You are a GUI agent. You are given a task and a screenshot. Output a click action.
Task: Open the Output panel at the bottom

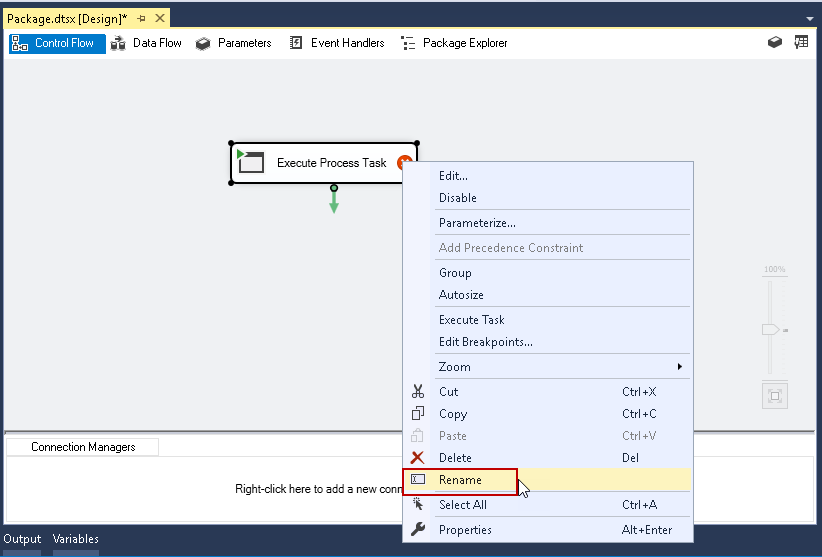point(22,539)
